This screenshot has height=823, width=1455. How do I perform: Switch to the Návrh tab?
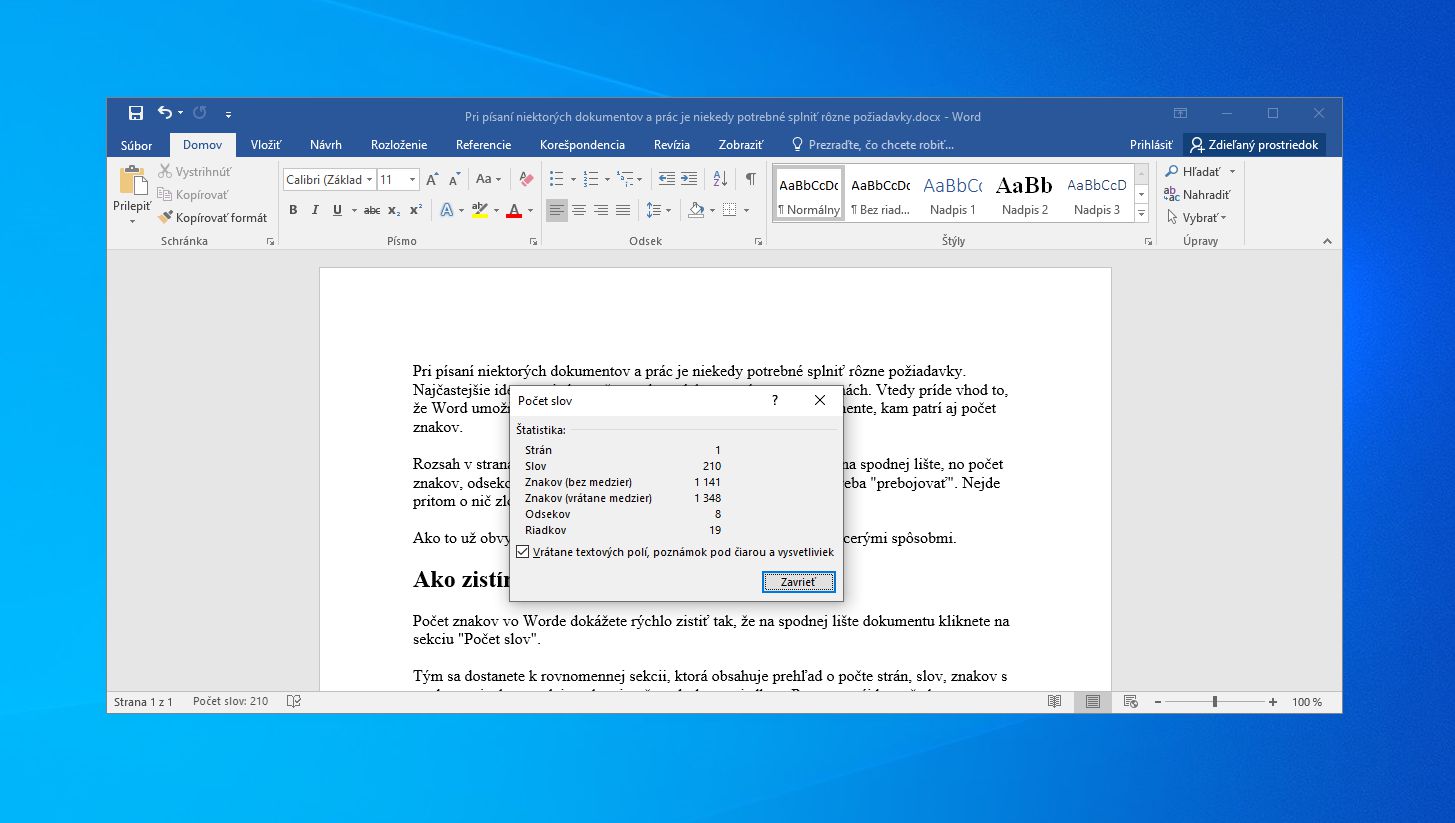pos(326,145)
